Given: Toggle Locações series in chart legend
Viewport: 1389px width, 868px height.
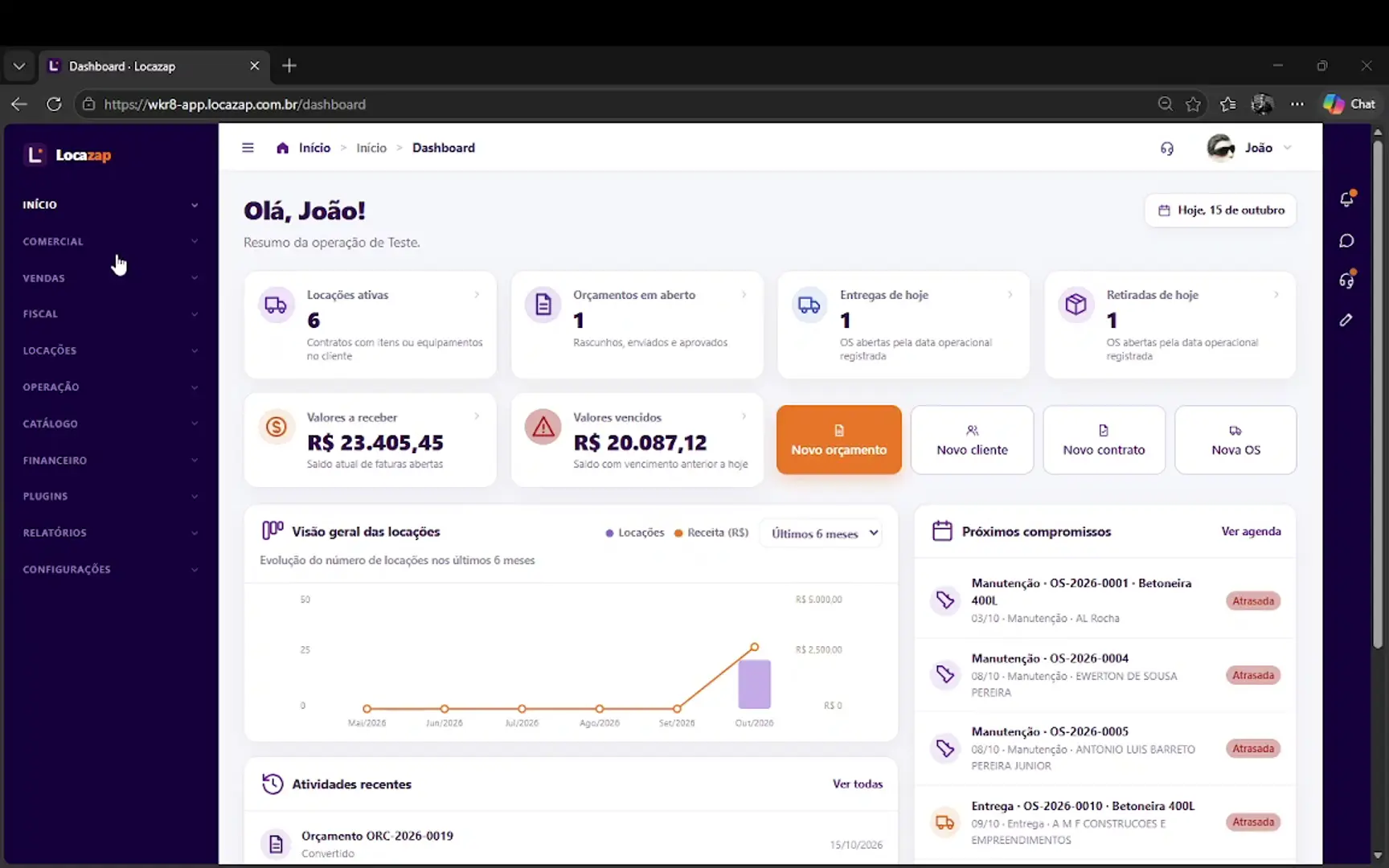Looking at the screenshot, I should [x=635, y=533].
